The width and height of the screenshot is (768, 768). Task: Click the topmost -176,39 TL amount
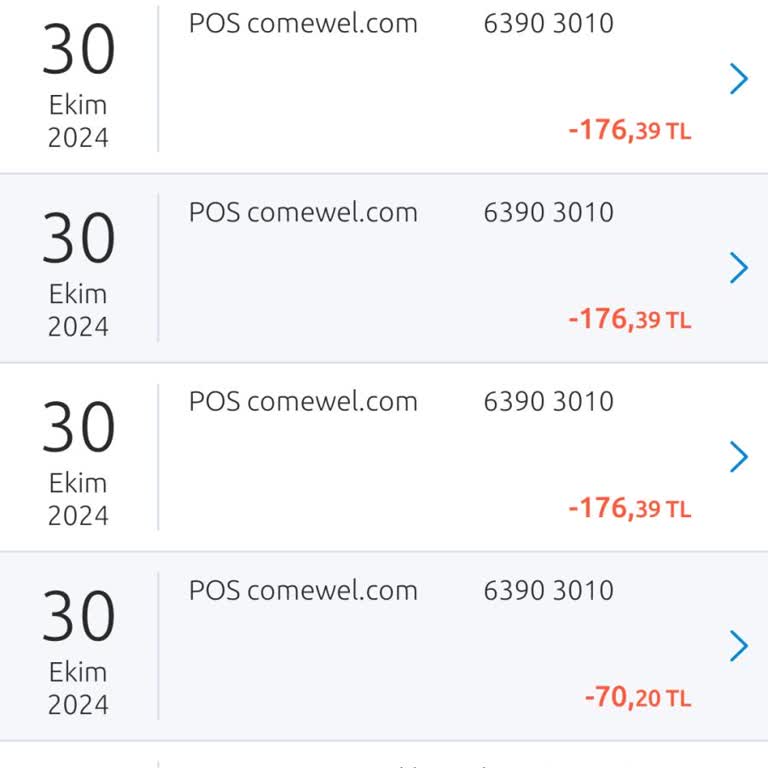coord(629,130)
